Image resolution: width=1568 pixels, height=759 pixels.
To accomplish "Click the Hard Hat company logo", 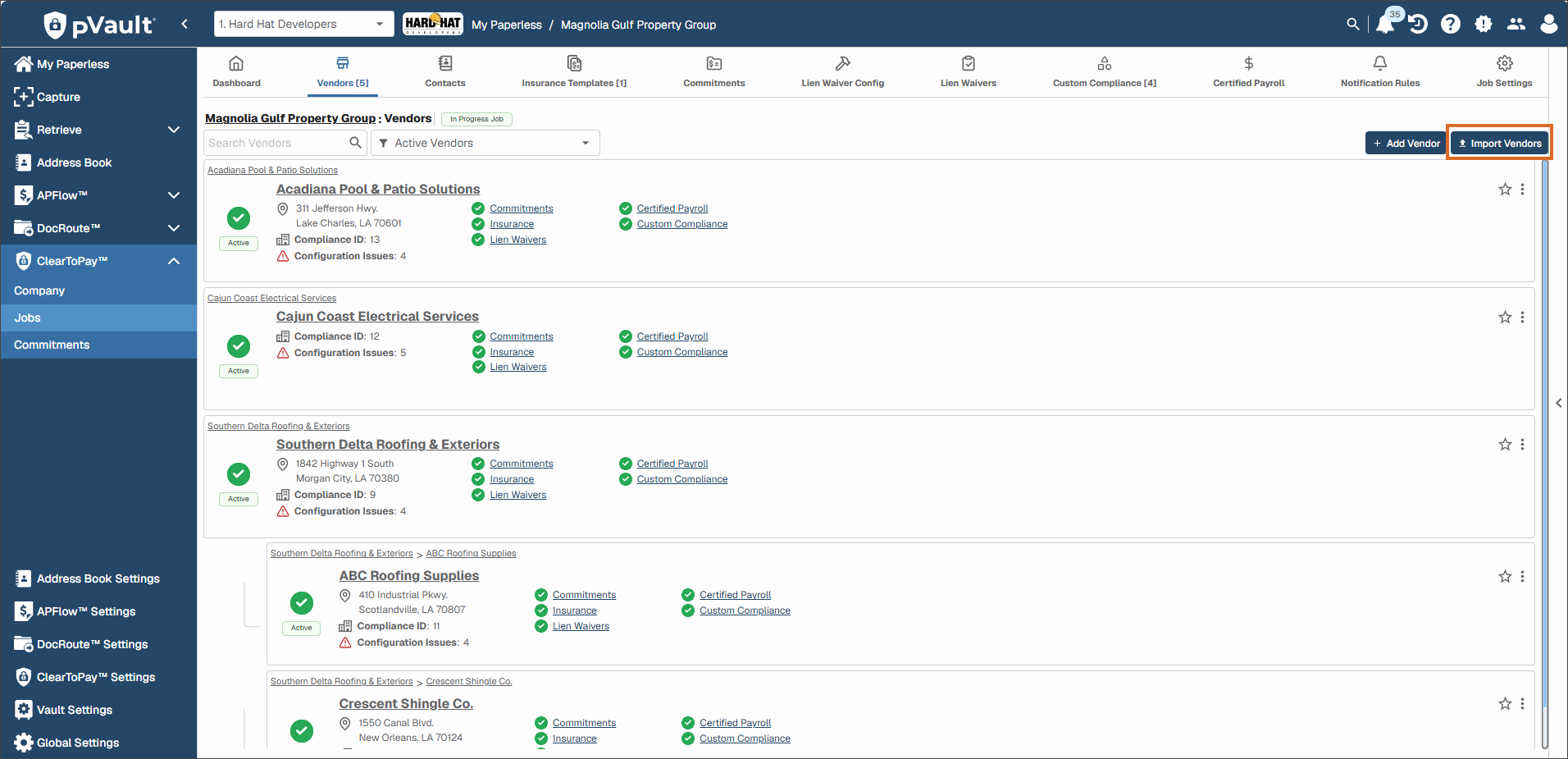I will coord(433,24).
